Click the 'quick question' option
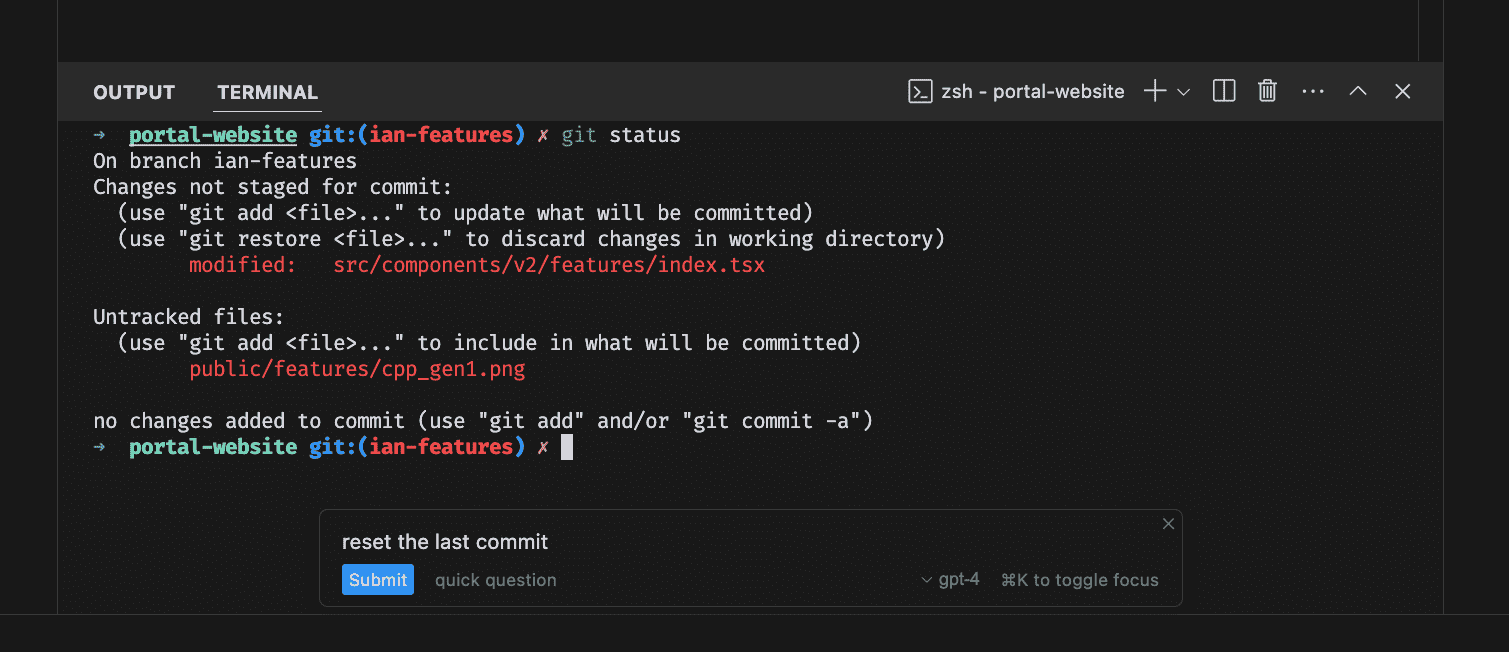 pyautogui.click(x=496, y=580)
